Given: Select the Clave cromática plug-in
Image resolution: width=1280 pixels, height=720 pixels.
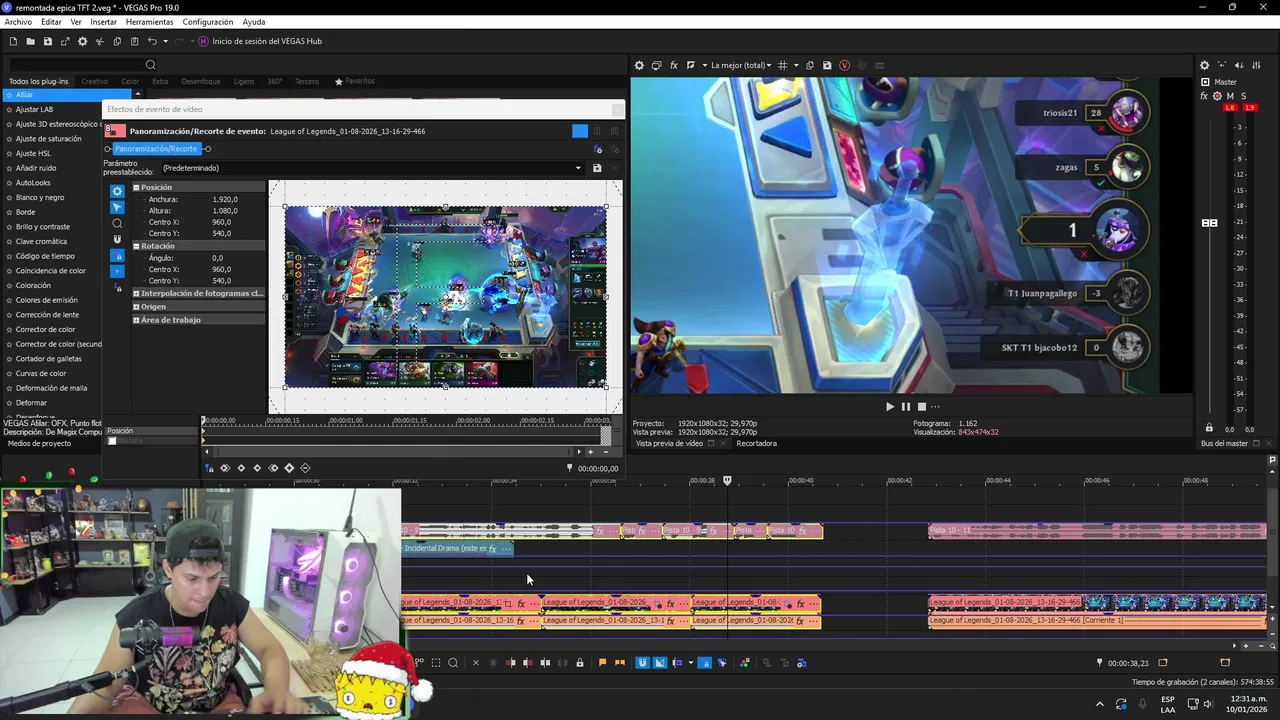Looking at the screenshot, I should click(41, 241).
